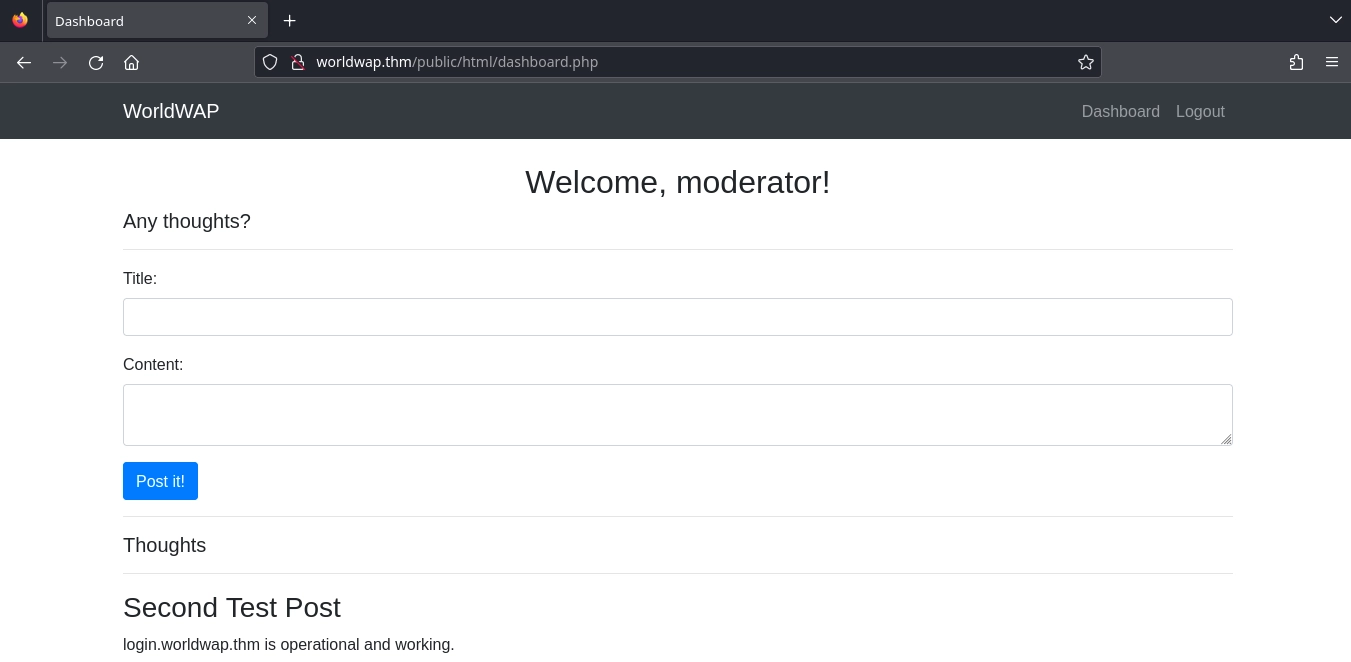Click the Firefox logo icon

click(20, 20)
